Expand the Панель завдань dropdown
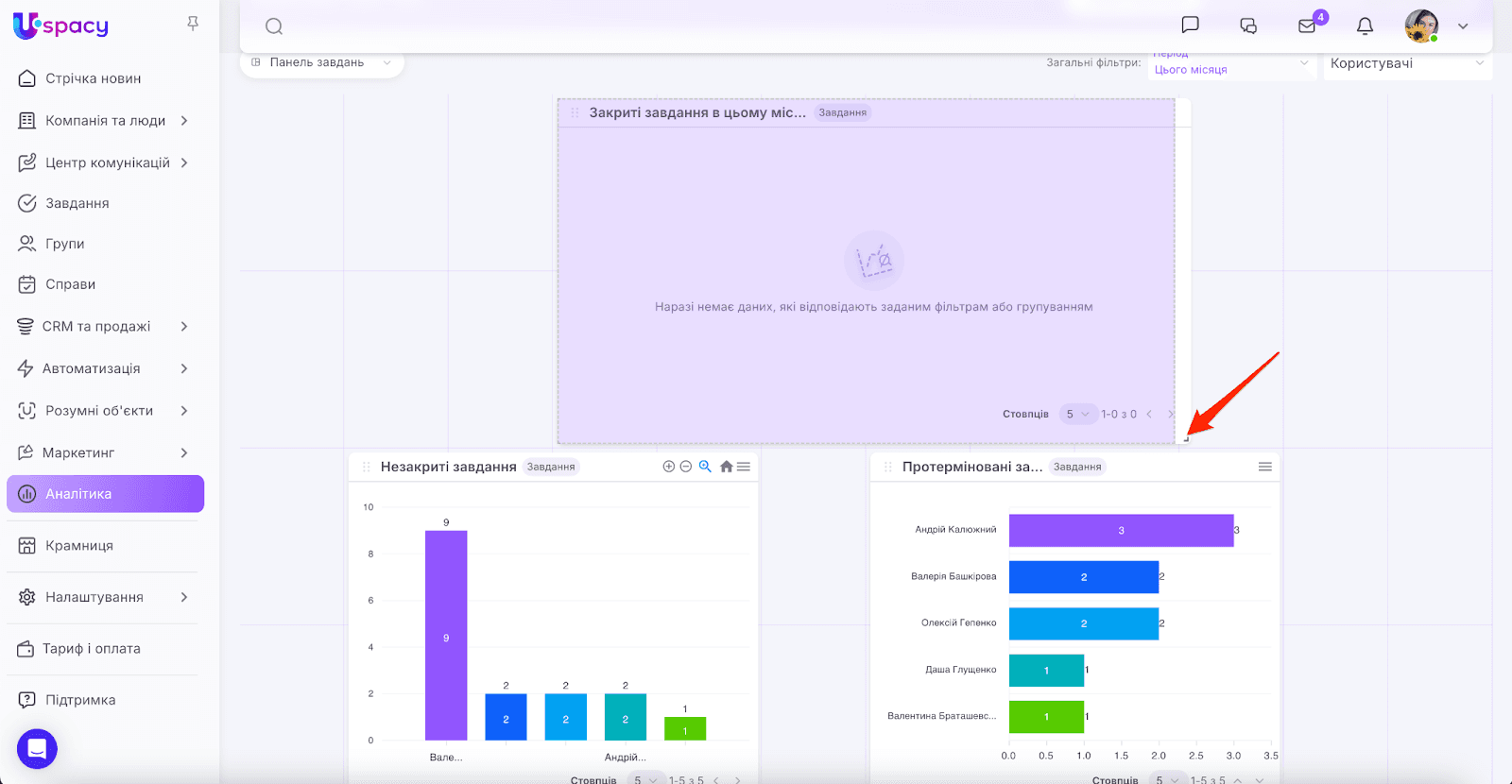1512x784 pixels. coord(321,62)
